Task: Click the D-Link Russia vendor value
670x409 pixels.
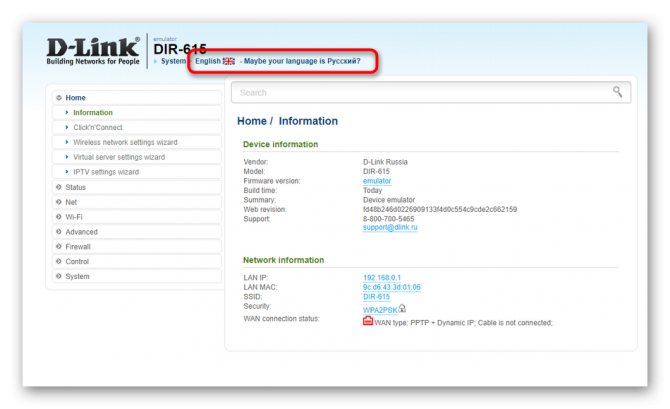Action: point(385,162)
